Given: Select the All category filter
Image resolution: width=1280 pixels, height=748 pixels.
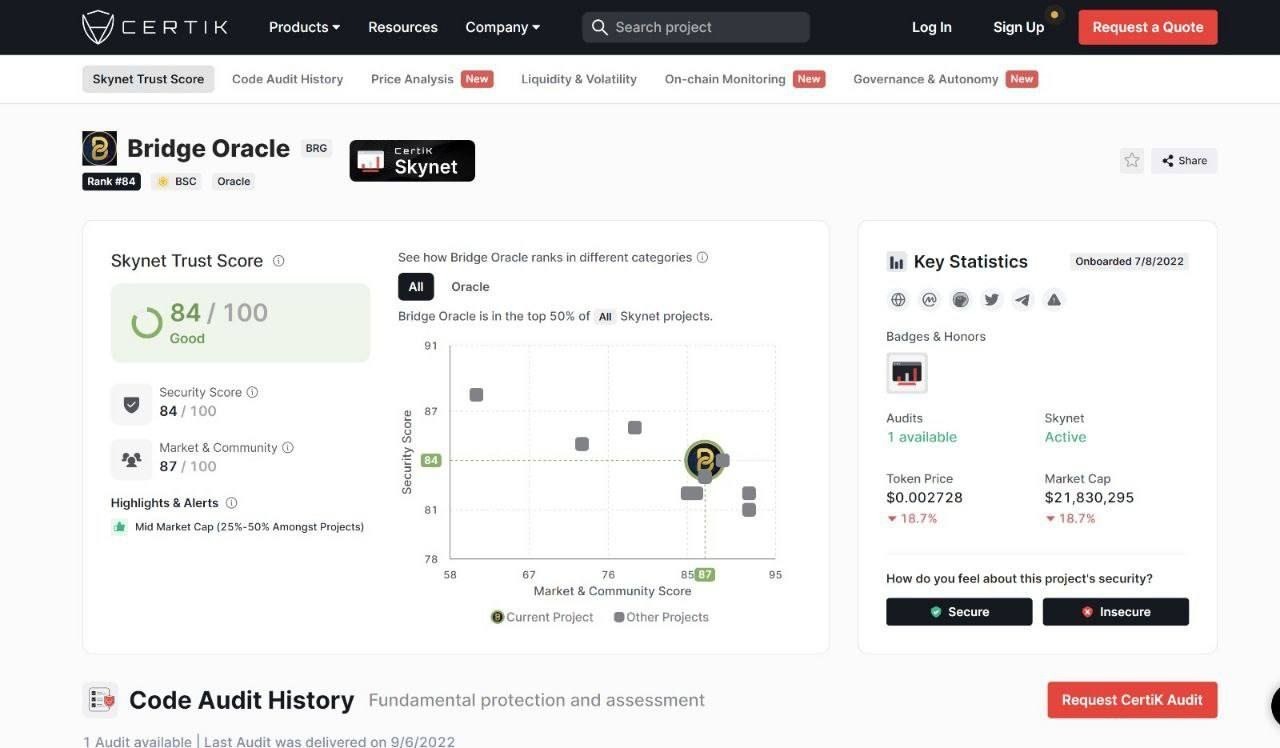Looking at the screenshot, I should click(x=416, y=286).
